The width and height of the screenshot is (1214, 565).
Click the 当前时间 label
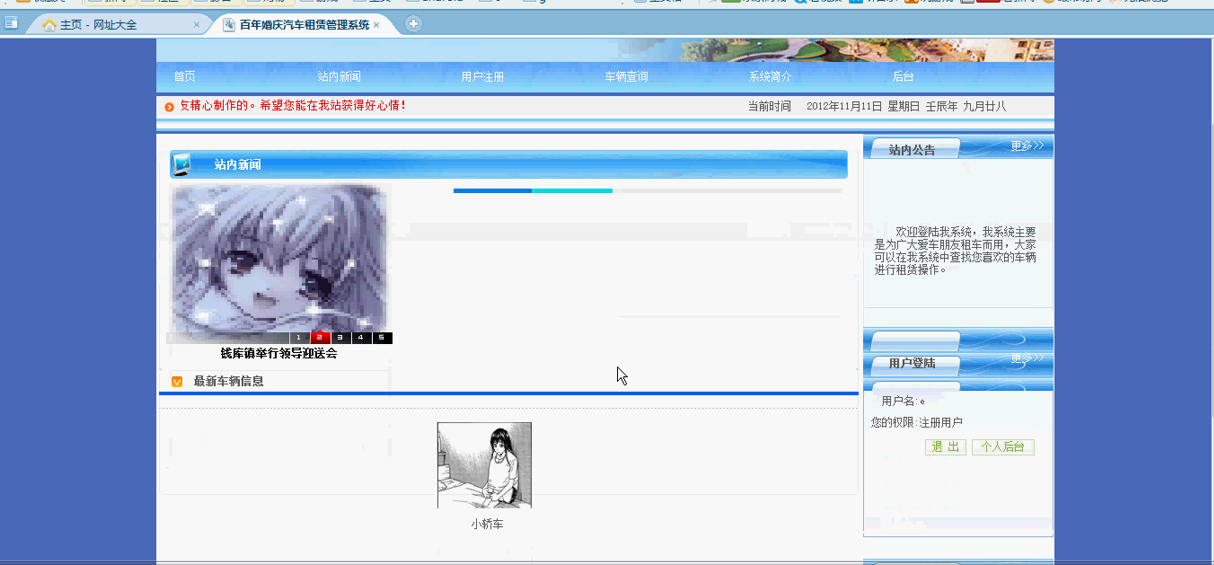pos(769,106)
